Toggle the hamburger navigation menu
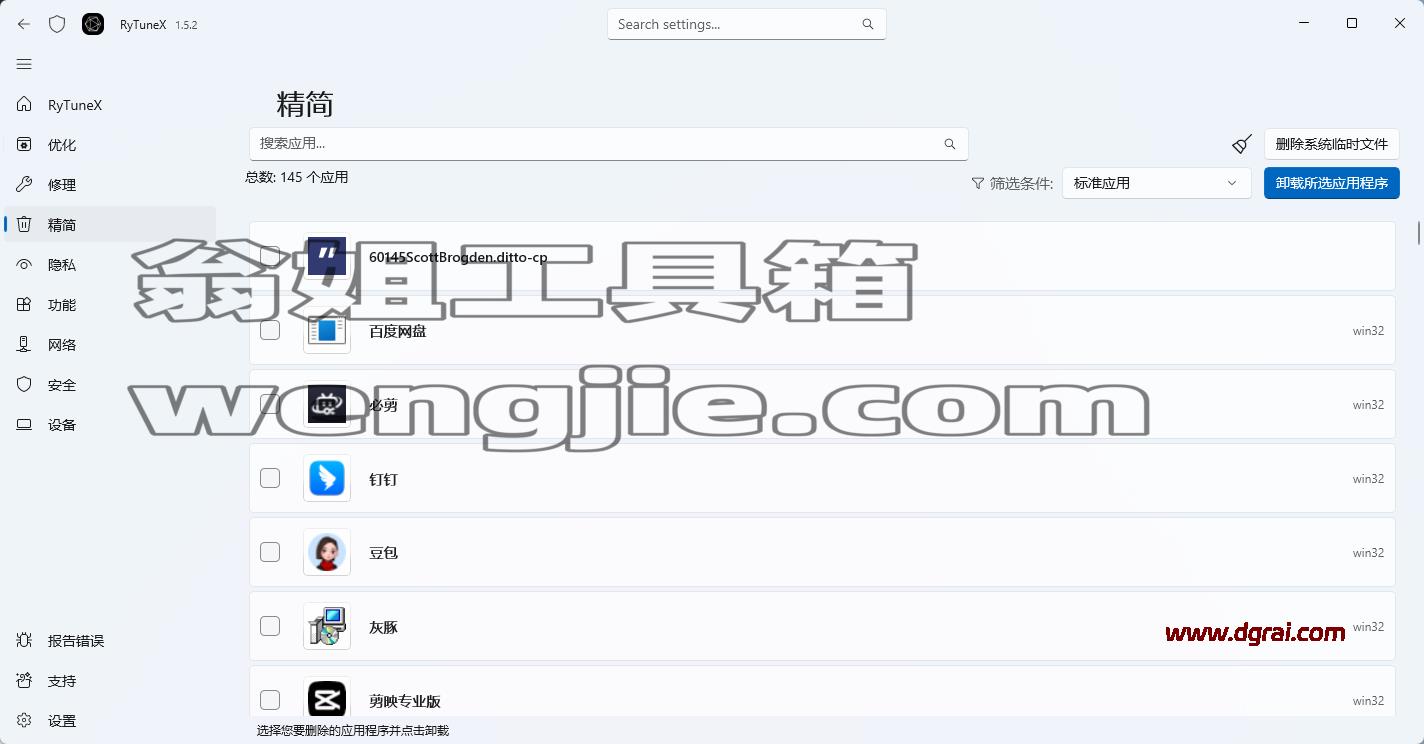The width and height of the screenshot is (1424, 744). (x=24, y=64)
